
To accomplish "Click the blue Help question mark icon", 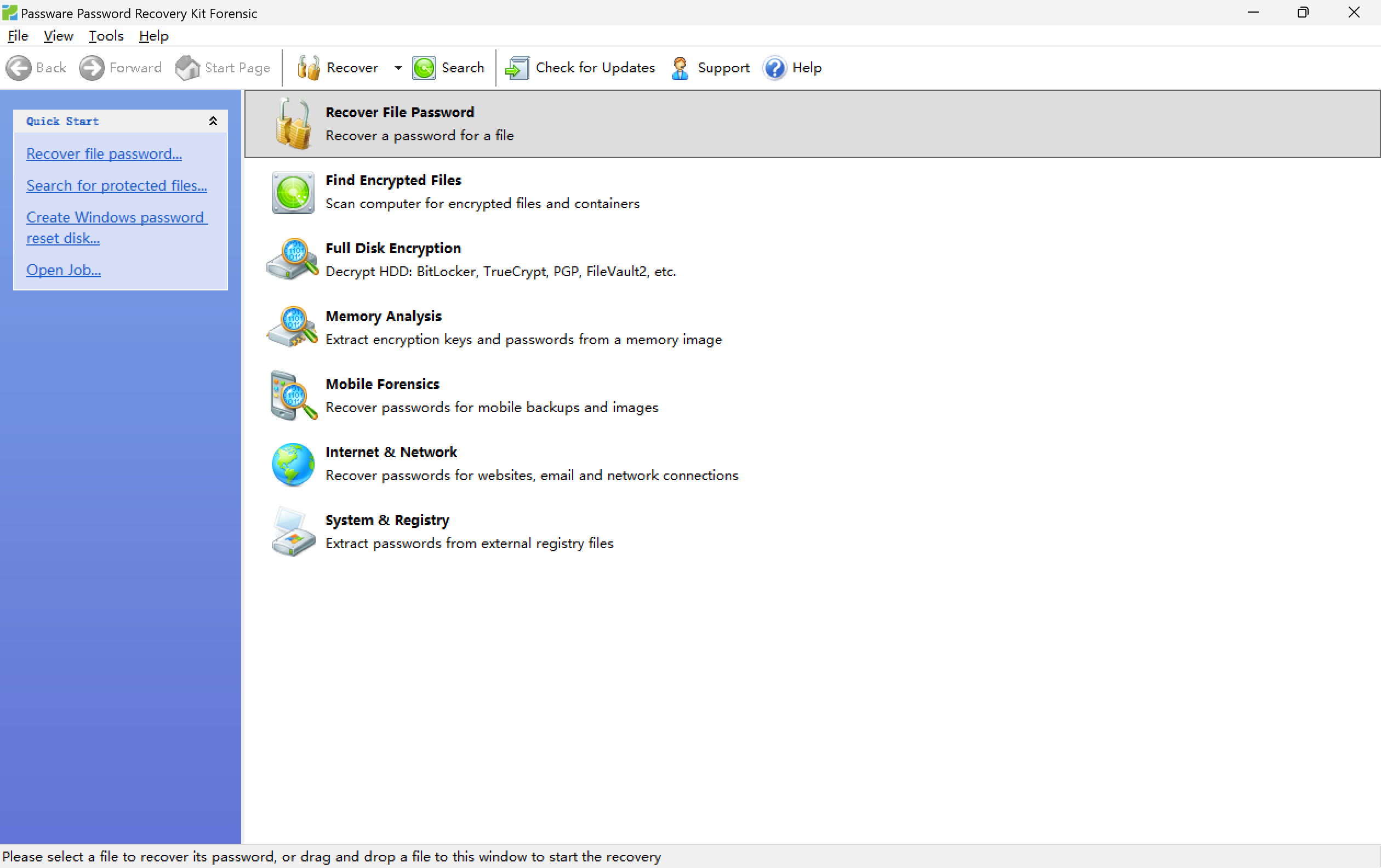I will pyautogui.click(x=774, y=67).
